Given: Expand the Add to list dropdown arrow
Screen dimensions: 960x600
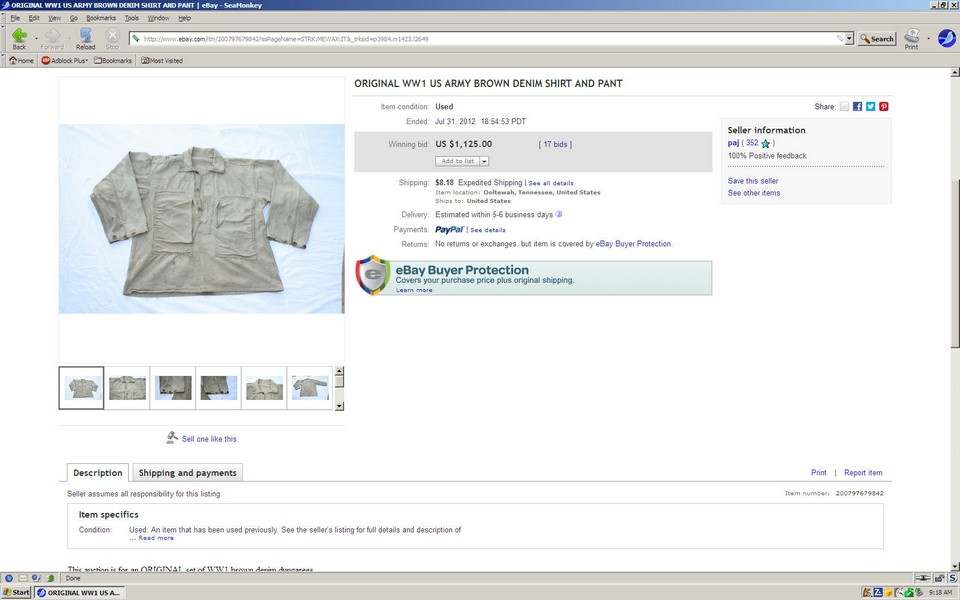Looking at the screenshot, I should tap(484, 161).
